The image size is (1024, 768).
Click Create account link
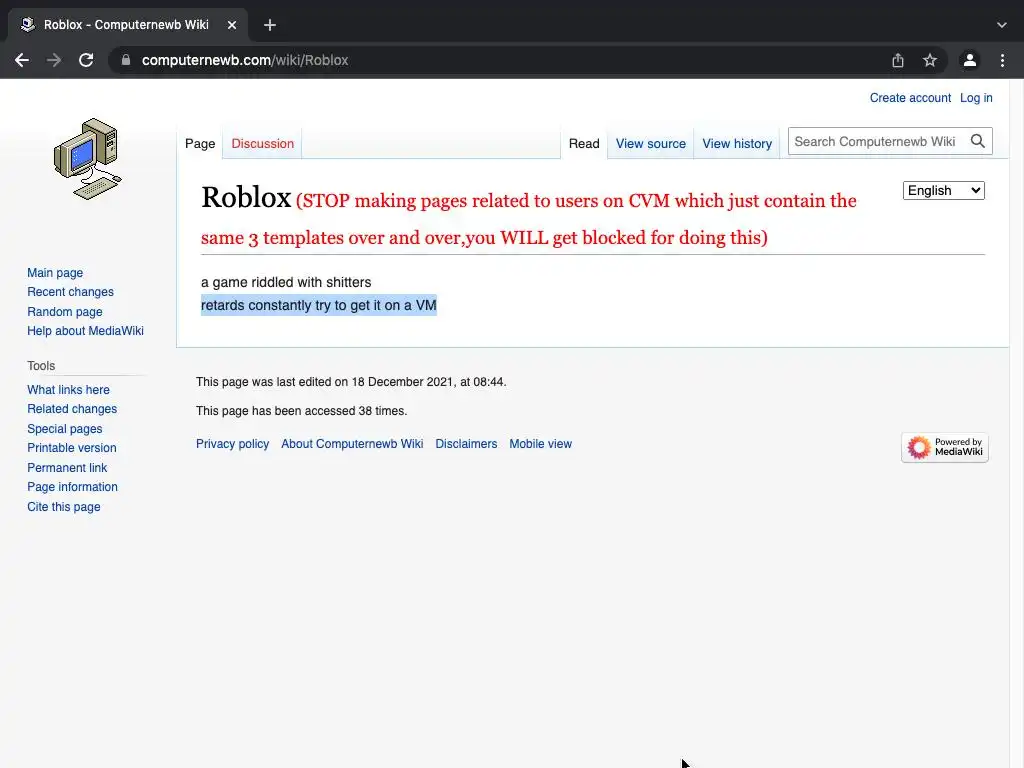pyautogui.click(x=910, y=98)
